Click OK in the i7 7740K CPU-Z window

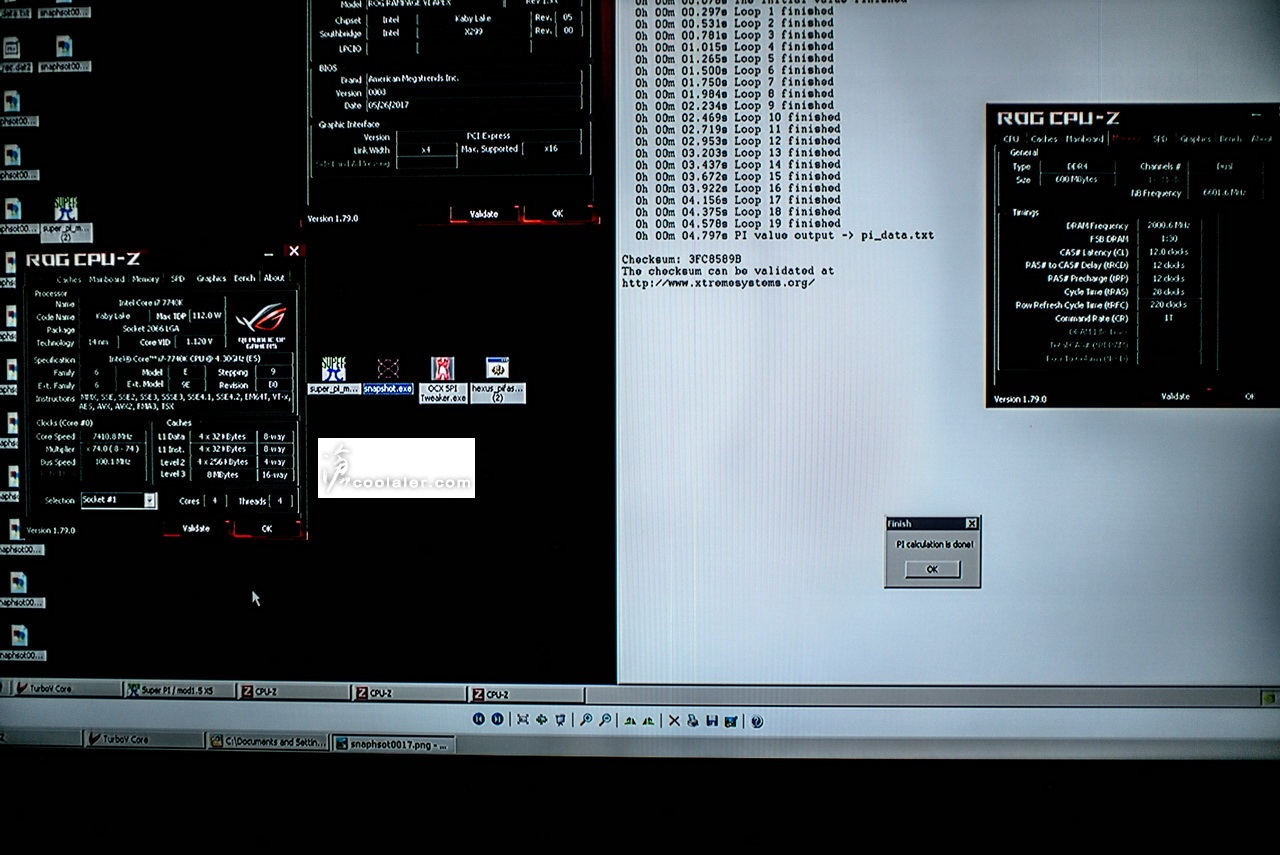(x=267, y=528)
